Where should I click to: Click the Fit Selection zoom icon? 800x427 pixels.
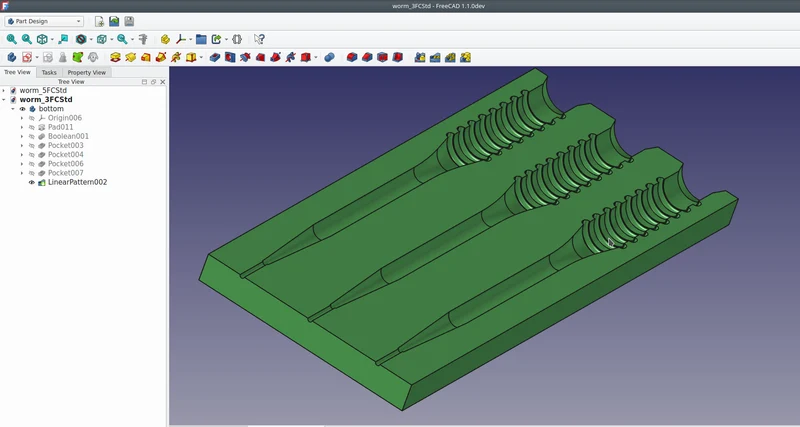pyautogui.click(x=27, y=39)
